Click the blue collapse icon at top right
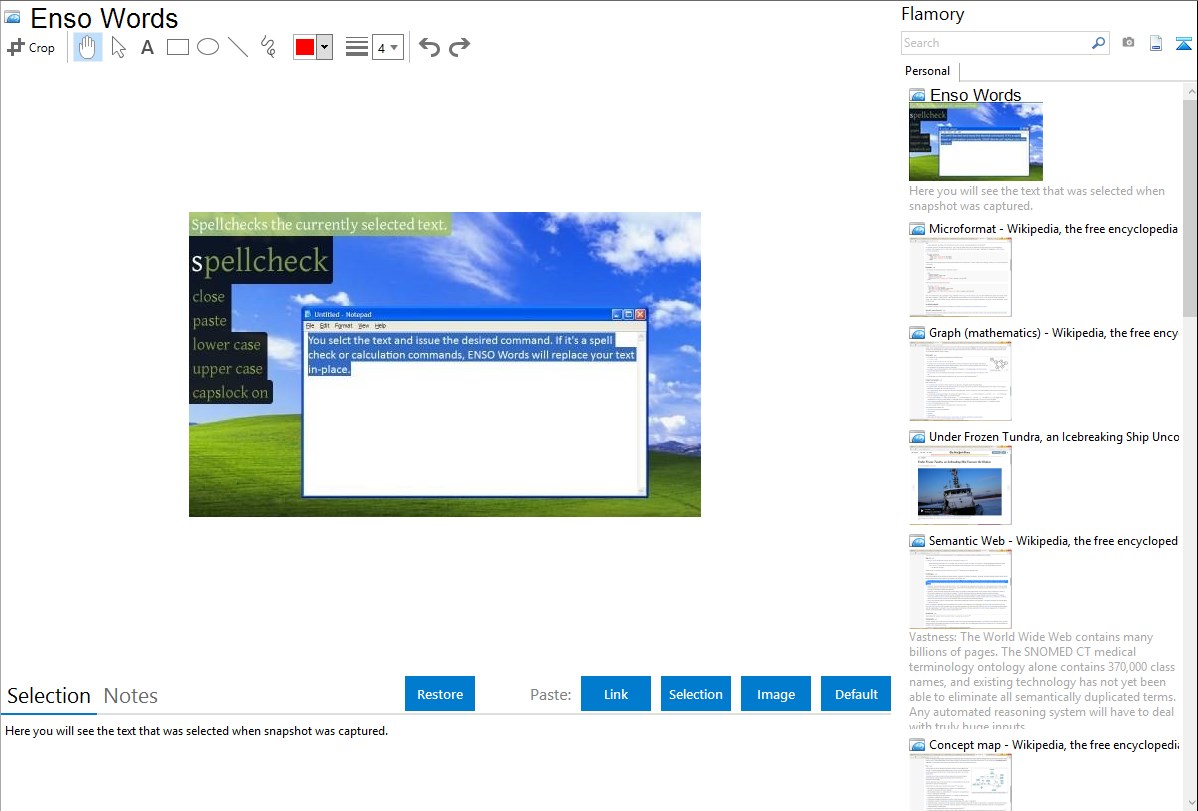 pyautogui.click(x=1183, y=43)
